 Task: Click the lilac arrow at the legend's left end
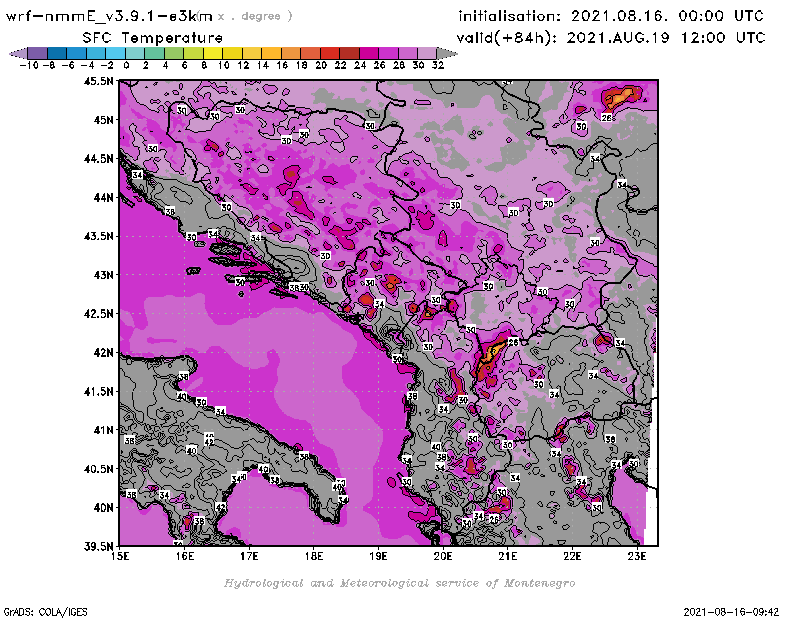tap(18, 53)
